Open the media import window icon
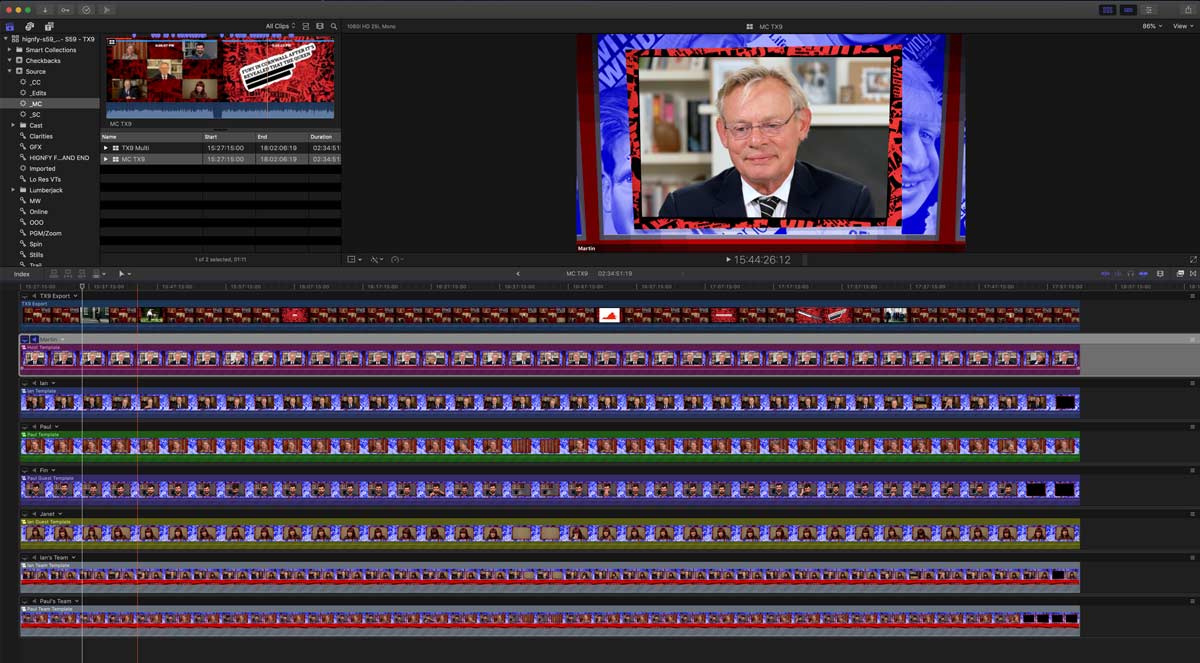 point(45,10)
